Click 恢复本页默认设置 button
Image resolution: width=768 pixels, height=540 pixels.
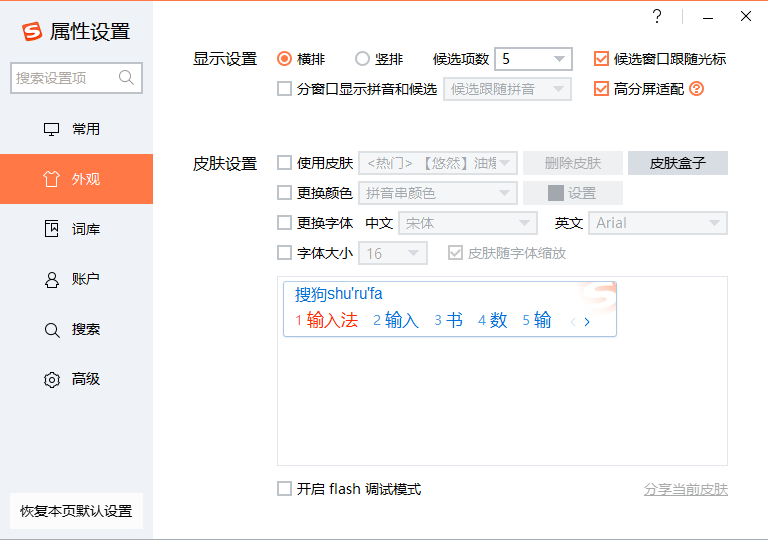(x=76, y=511)
